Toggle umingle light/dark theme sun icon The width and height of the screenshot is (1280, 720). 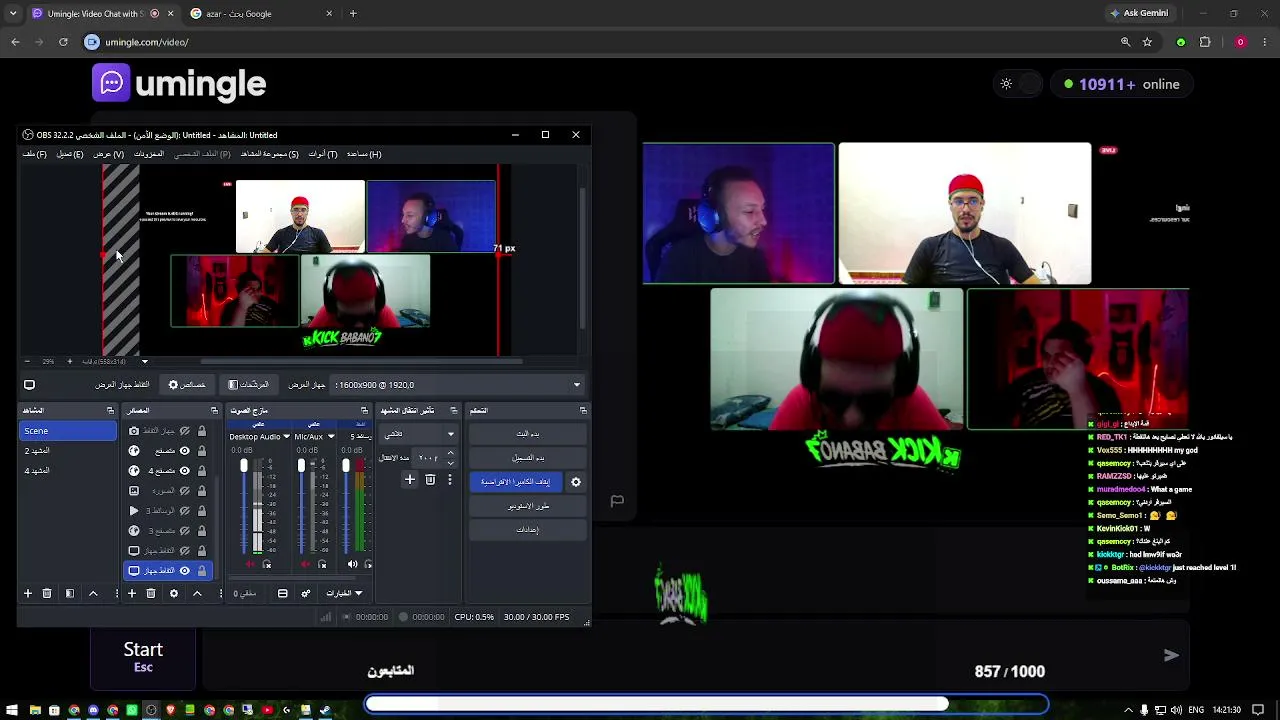(x=1006, y=84)
